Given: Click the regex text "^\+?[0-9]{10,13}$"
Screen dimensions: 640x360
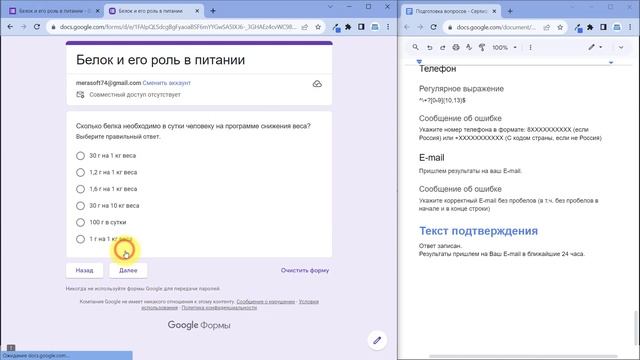Looking at the screenshot, I should click(442, 100).
